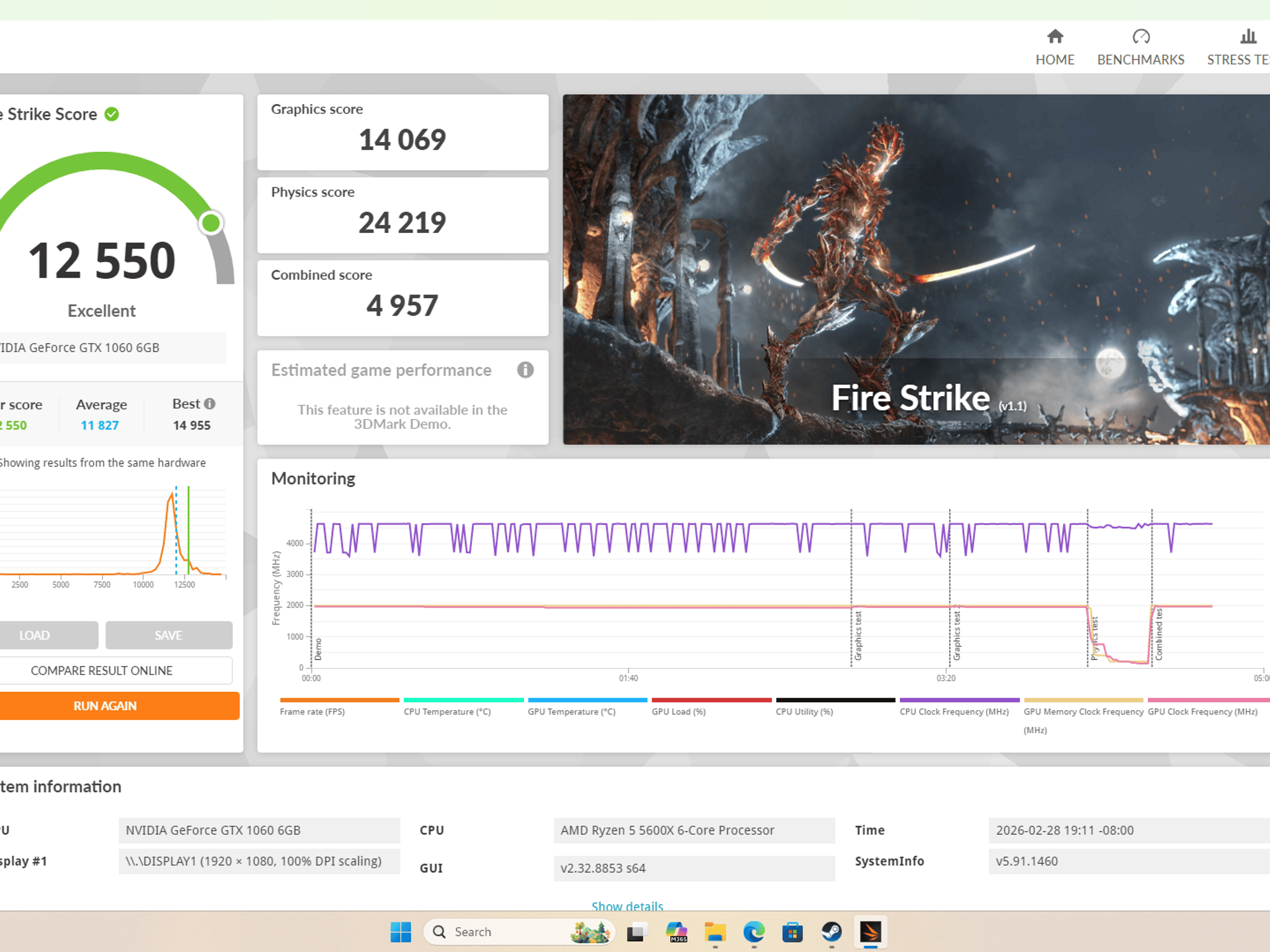This screenshot has height=952, width=1270.
Task: Click the GUI version v2.32.8853 s64
Action: tap(694, 868)
